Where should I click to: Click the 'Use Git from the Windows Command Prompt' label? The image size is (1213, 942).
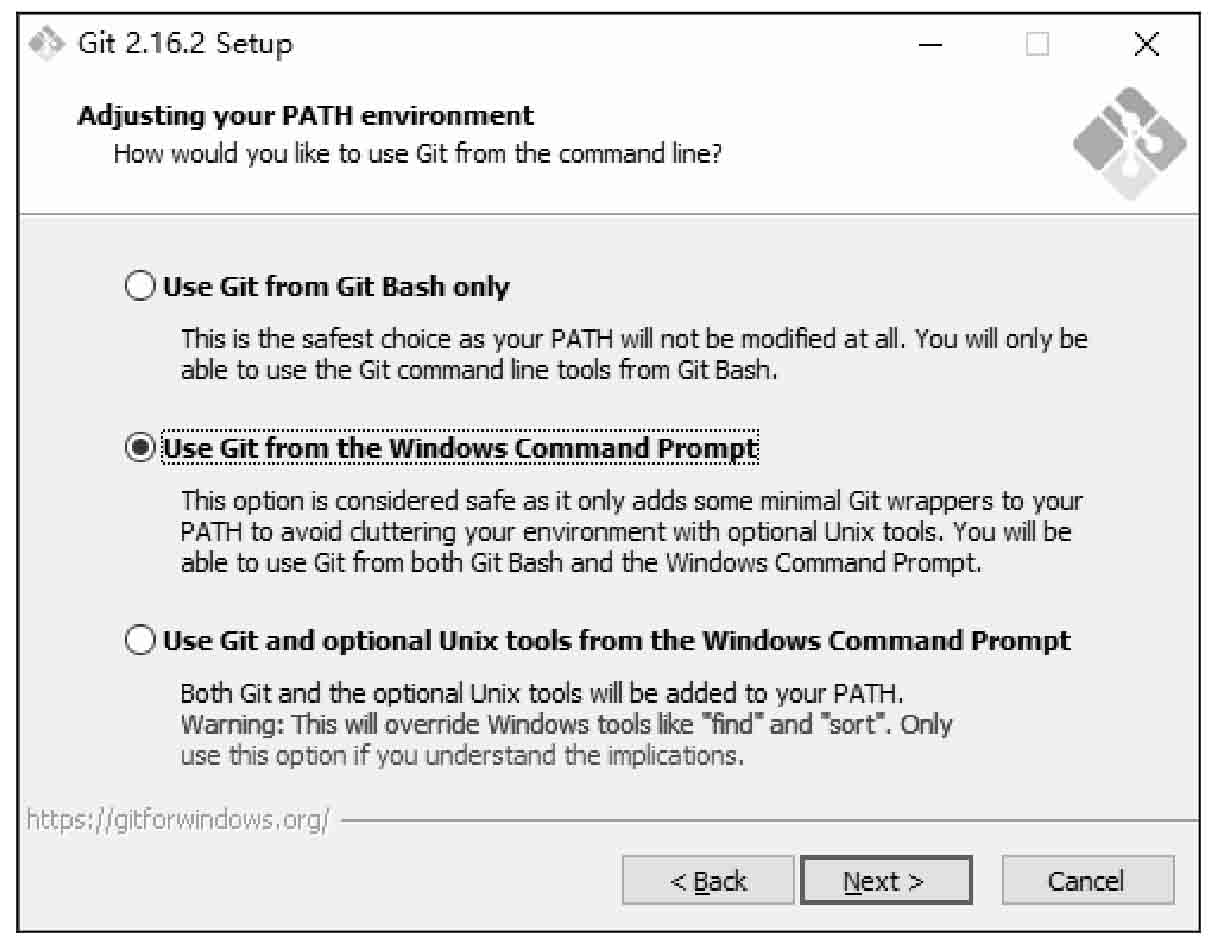pyautogui.click(x=460, y=448)
